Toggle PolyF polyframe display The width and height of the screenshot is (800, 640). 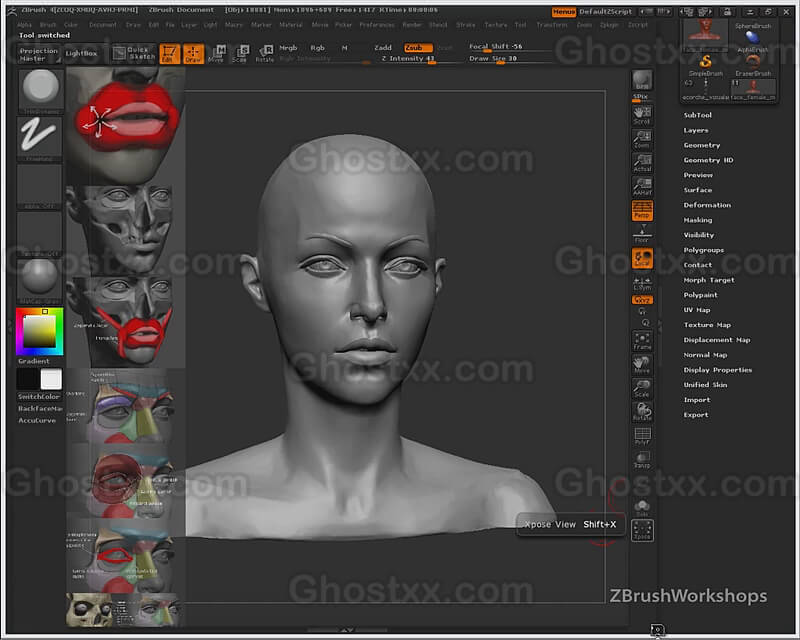tap(642, 435)
